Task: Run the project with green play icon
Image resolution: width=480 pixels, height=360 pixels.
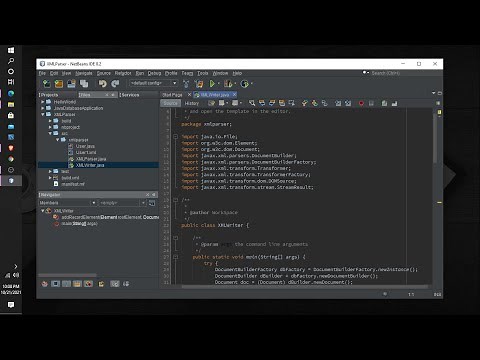Action: (x=212, y=83)
